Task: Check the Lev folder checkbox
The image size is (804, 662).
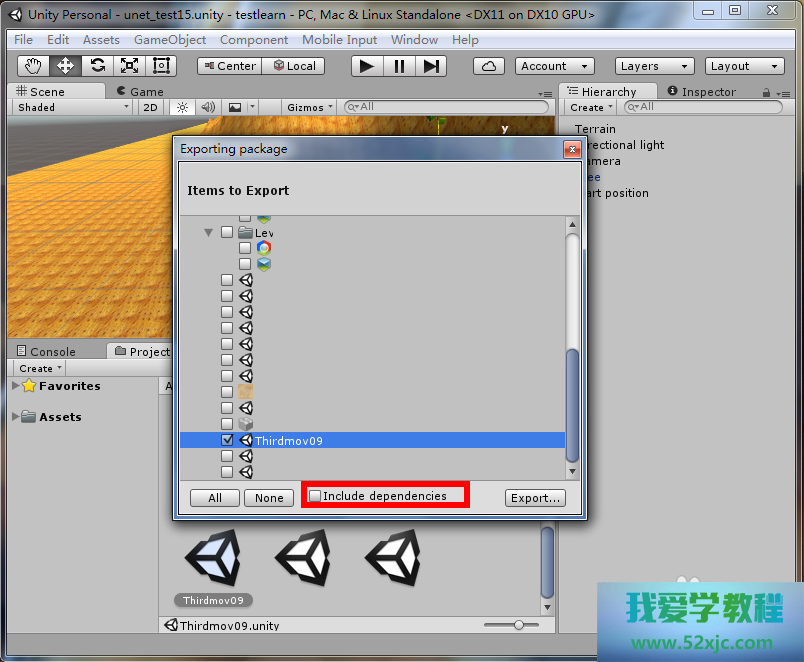Action: [227, 232]
